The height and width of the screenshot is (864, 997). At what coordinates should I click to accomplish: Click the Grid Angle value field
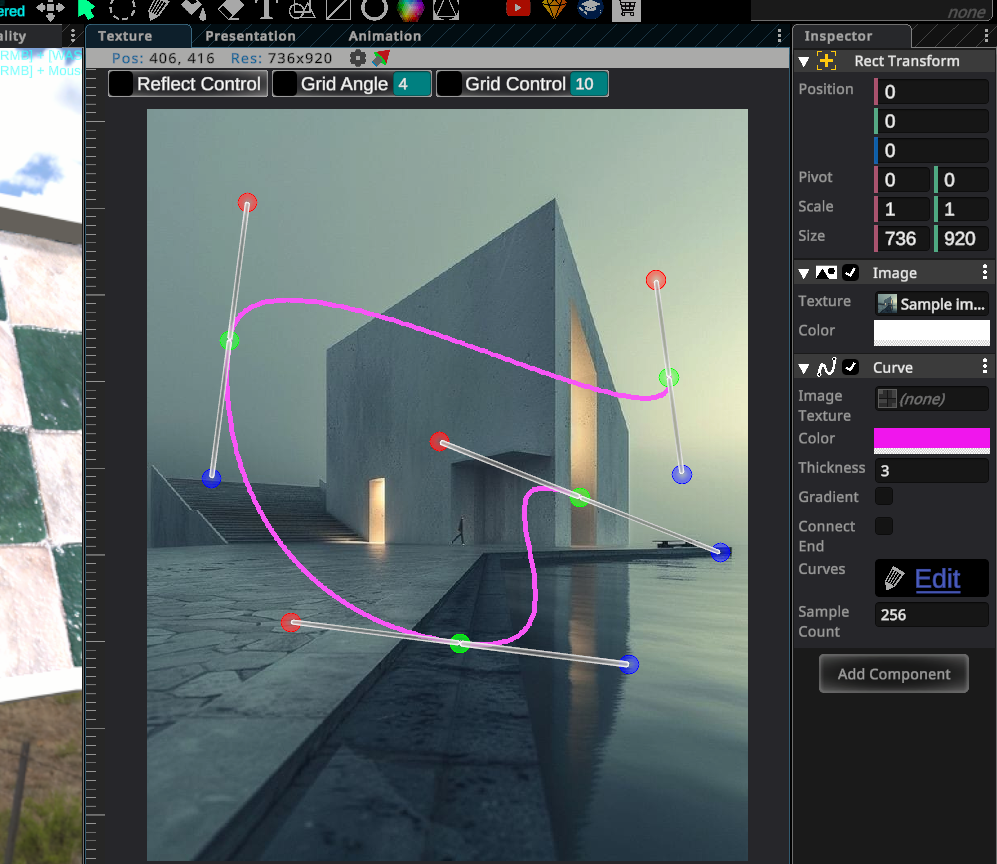click(411, 84)
